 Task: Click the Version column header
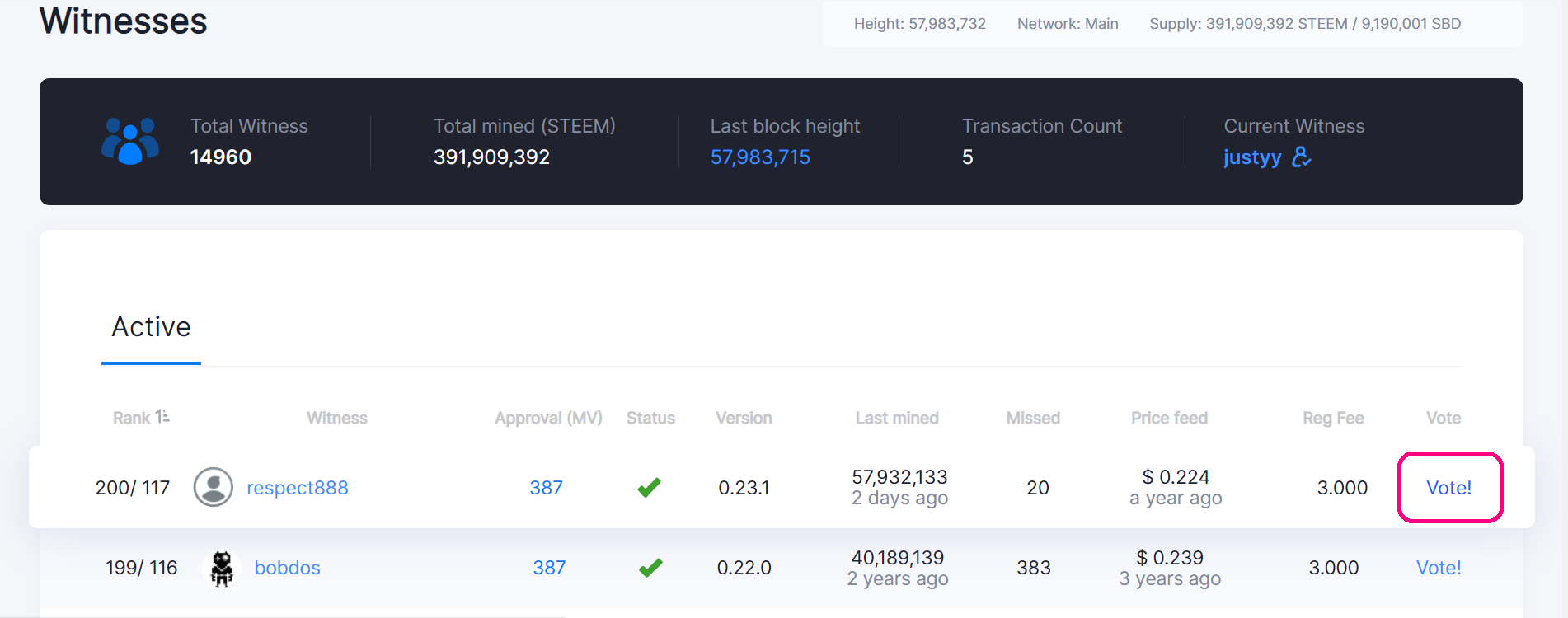coord(744,418)
